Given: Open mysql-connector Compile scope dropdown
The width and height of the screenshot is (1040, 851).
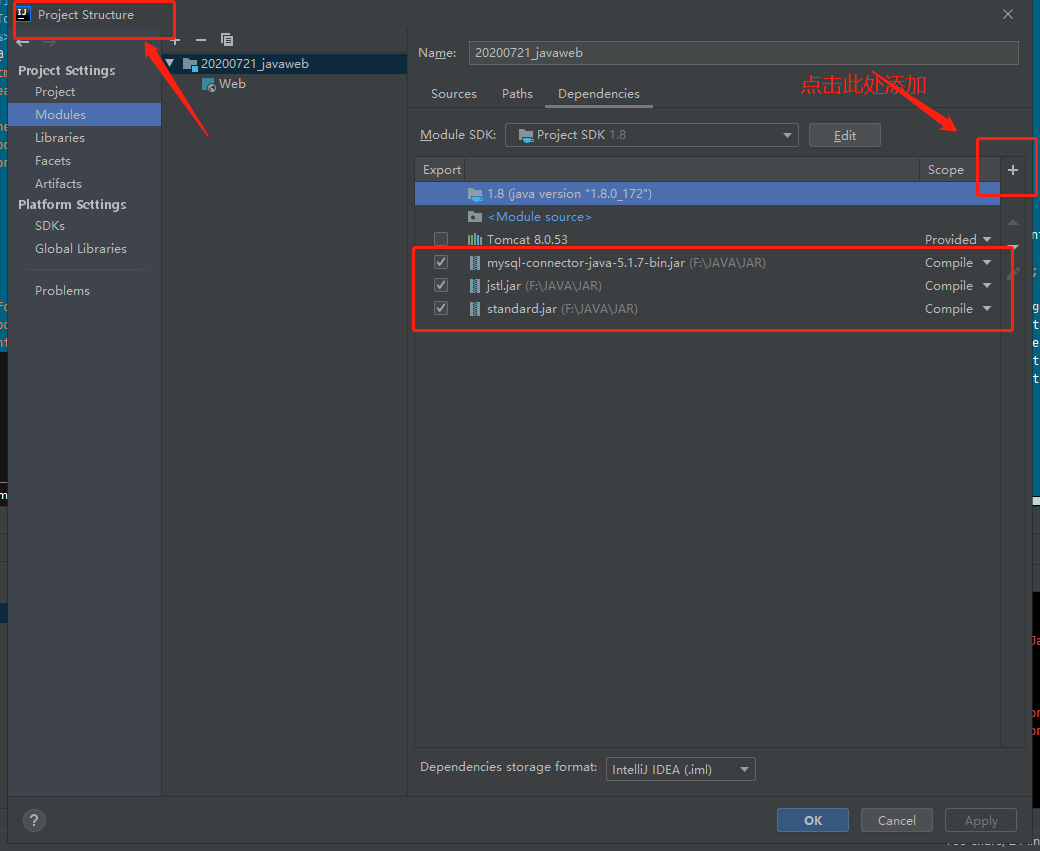Looking at the screenshot, I should tap(987, 263).
